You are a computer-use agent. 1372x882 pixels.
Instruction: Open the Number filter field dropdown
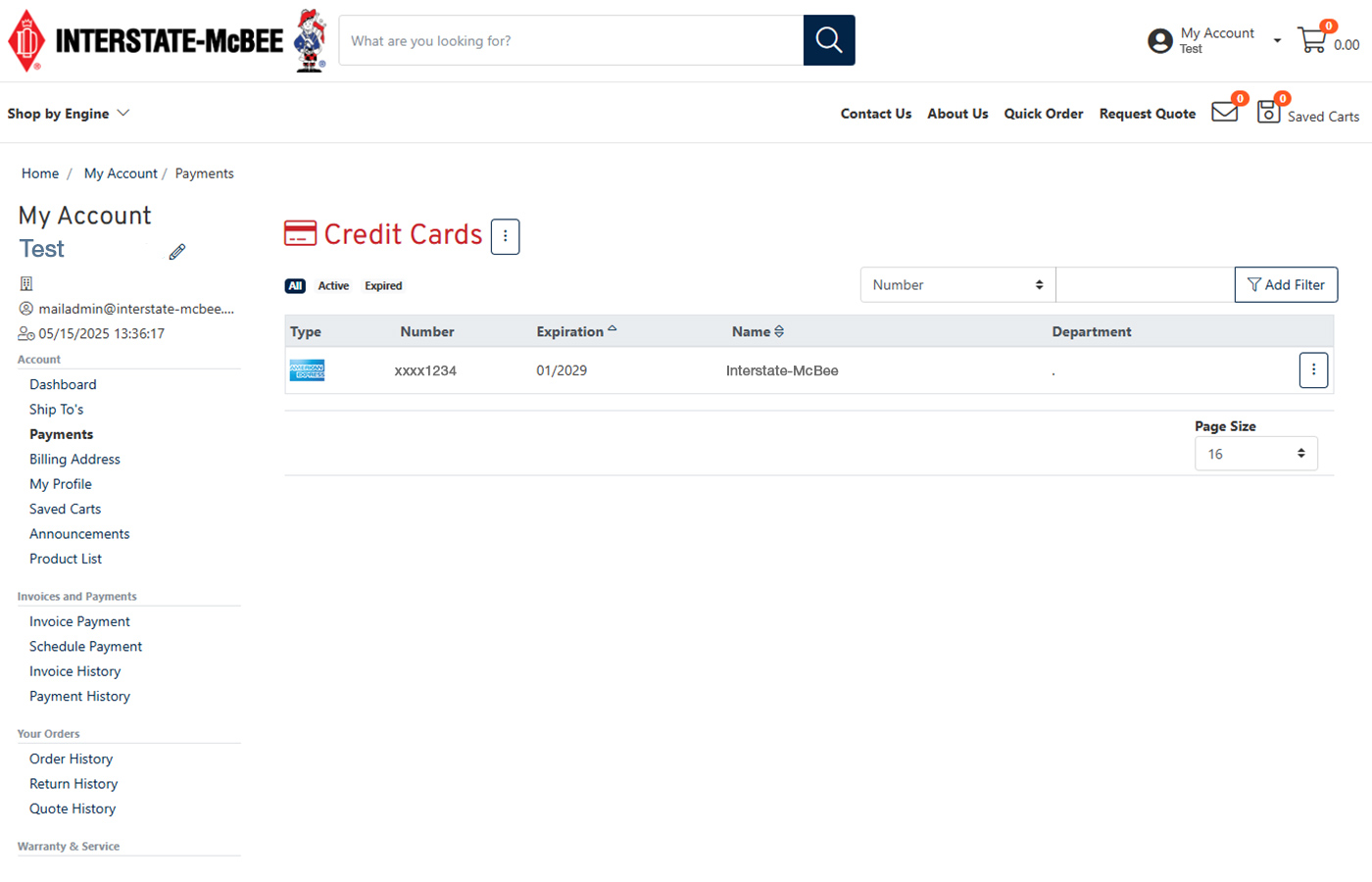[957, 284]
